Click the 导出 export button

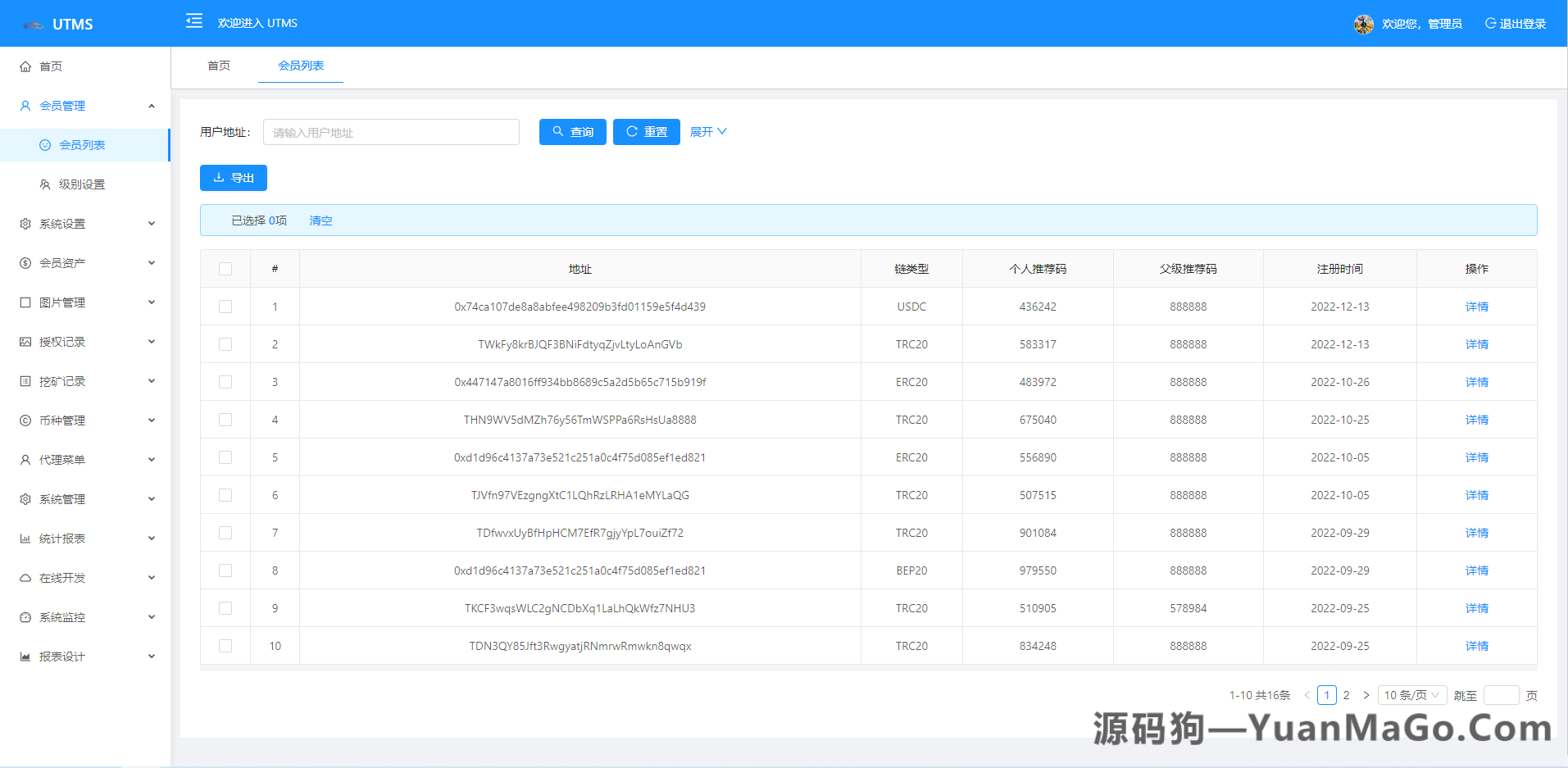pos(233,177)
